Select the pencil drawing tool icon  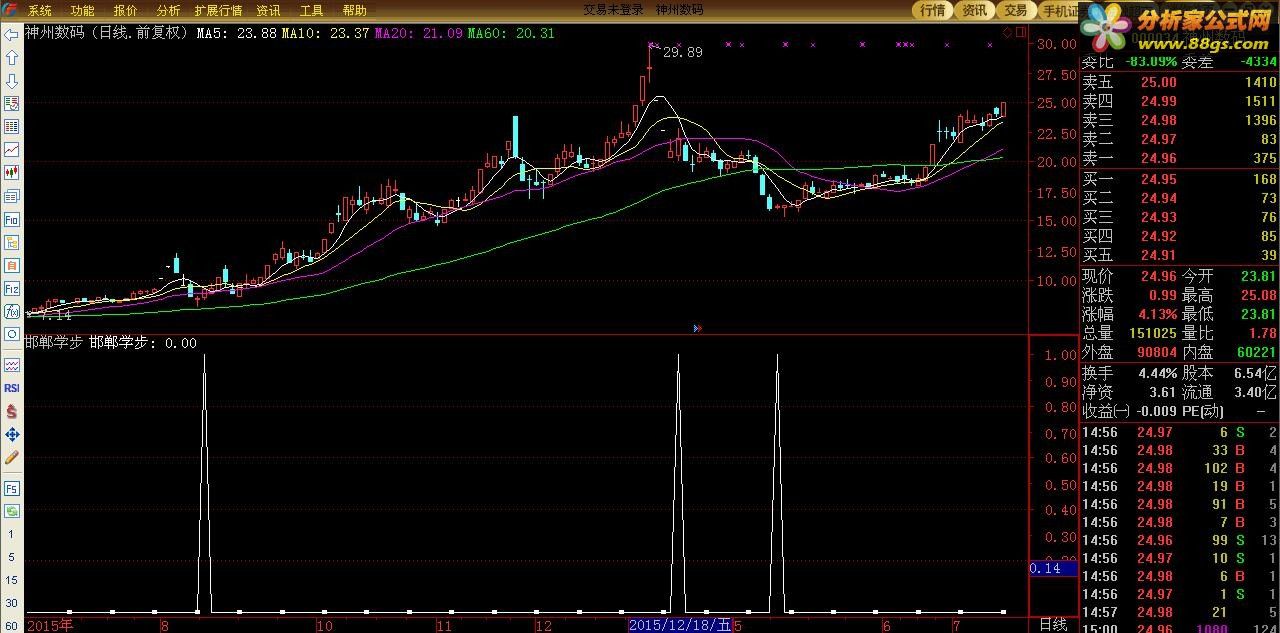[x=12, y=457]
